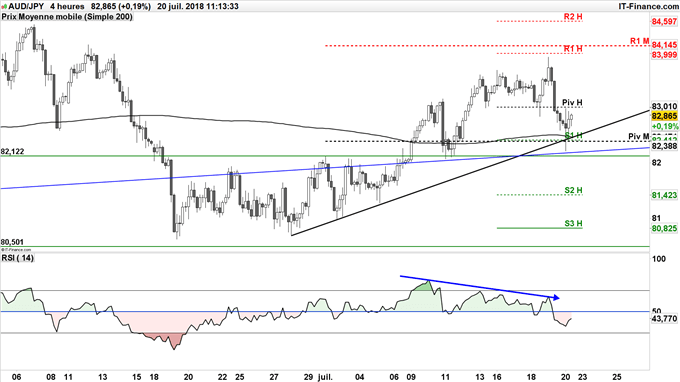The height and width of the screenshot is (382, 680).
Task: Click the RSI ( 14) indicator label
Action: coord(17,258)
